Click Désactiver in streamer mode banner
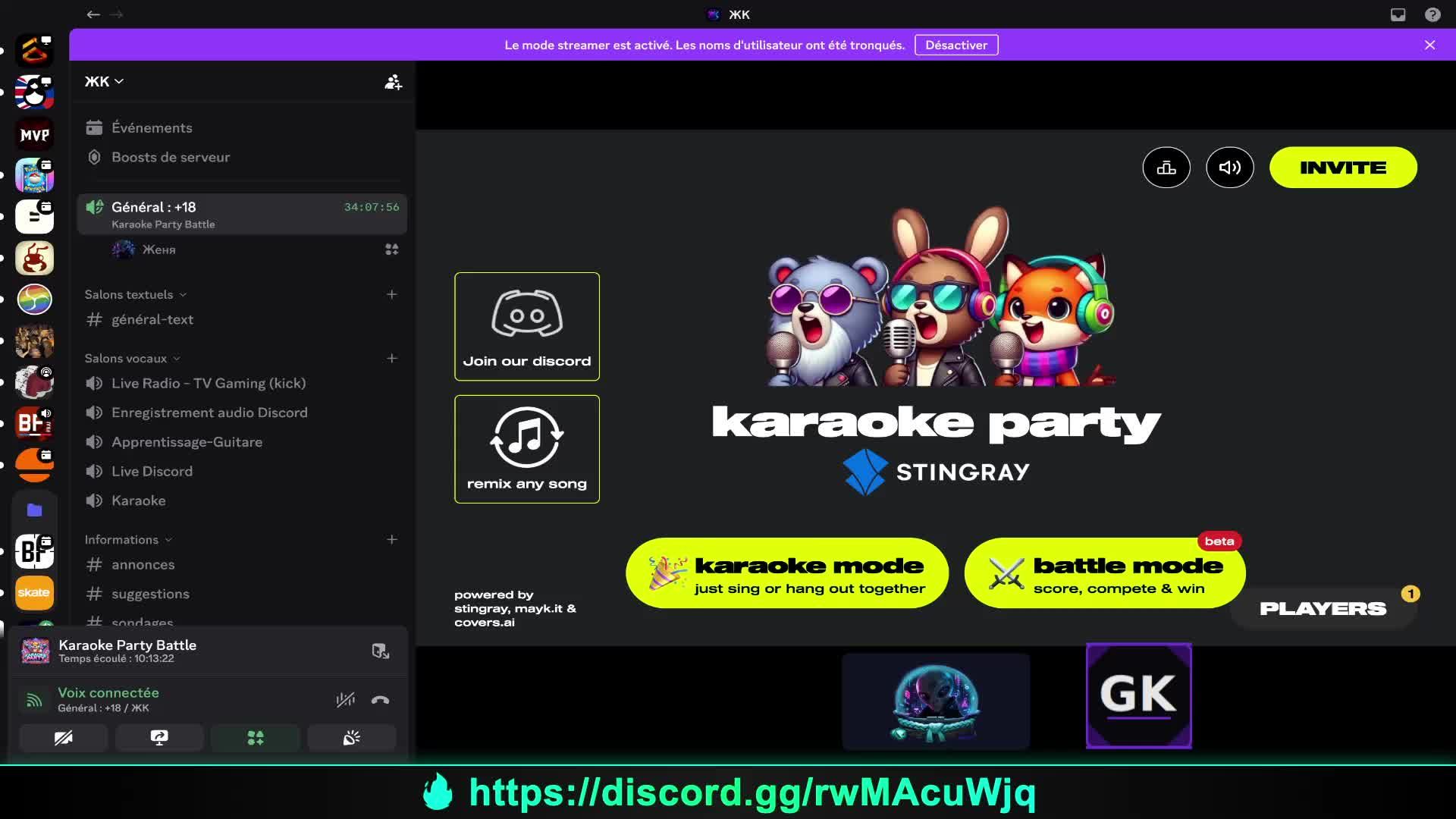This screenshot has height=819, width=1456. [956, 45]
